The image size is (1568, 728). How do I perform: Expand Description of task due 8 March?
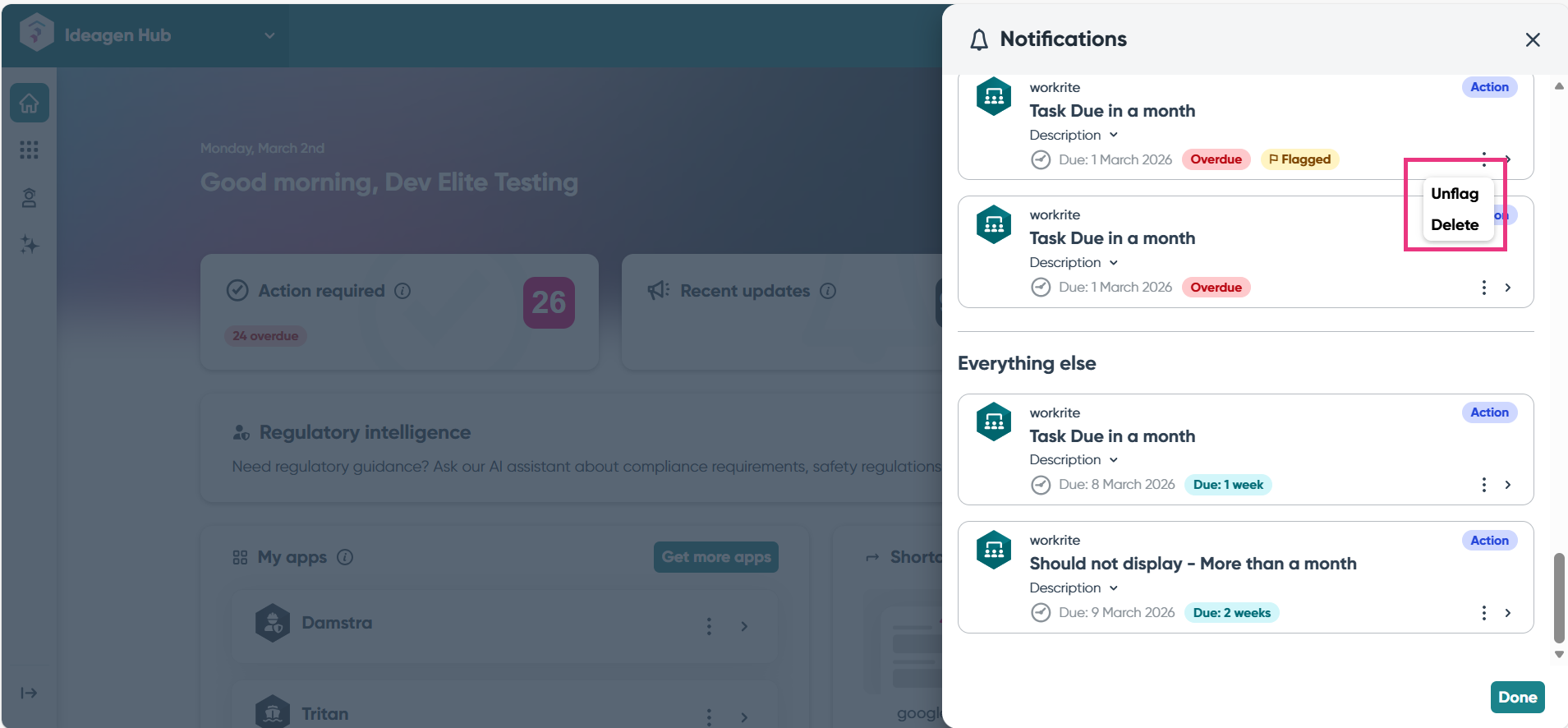1074,460
